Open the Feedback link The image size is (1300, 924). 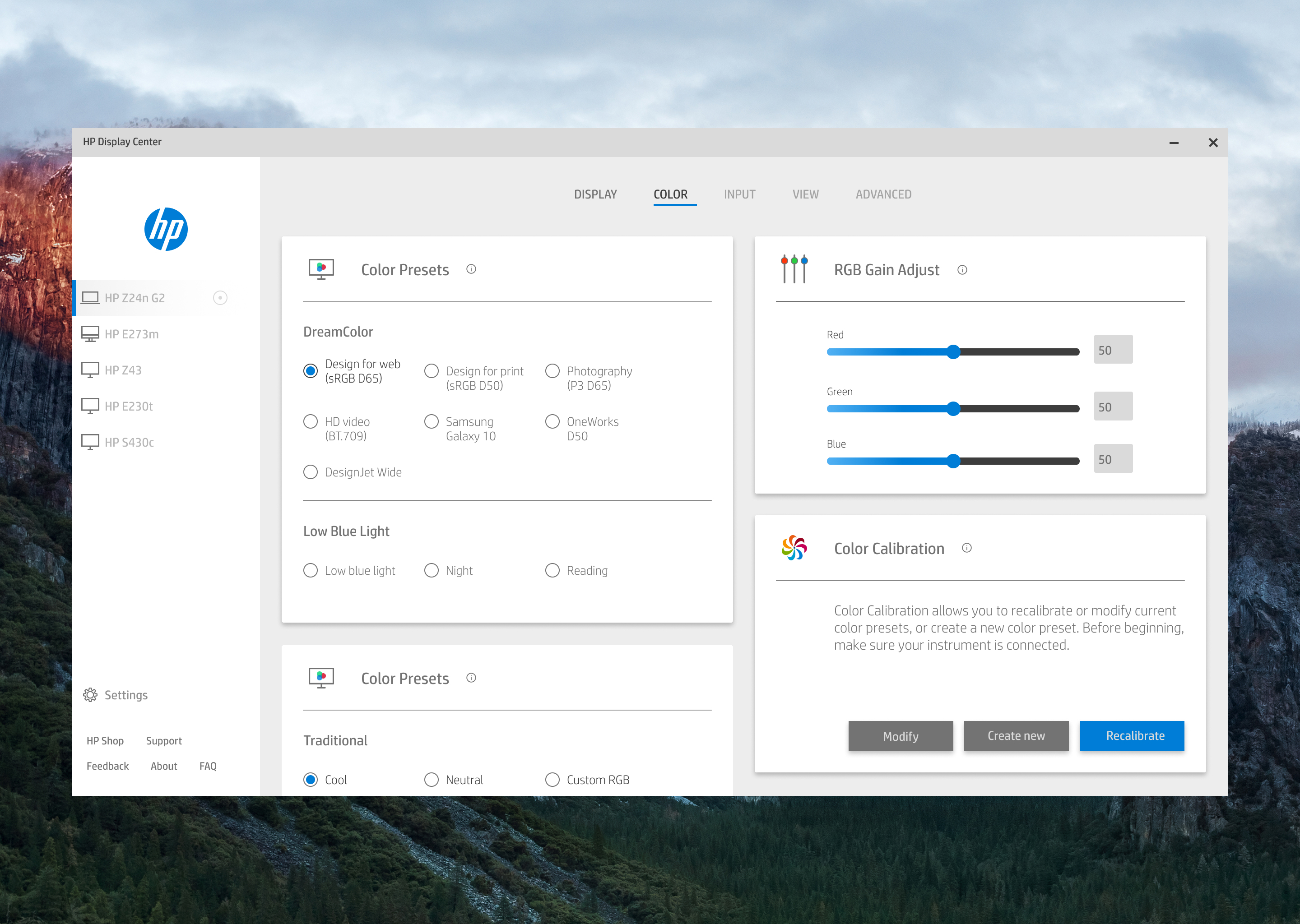[107, 767]
